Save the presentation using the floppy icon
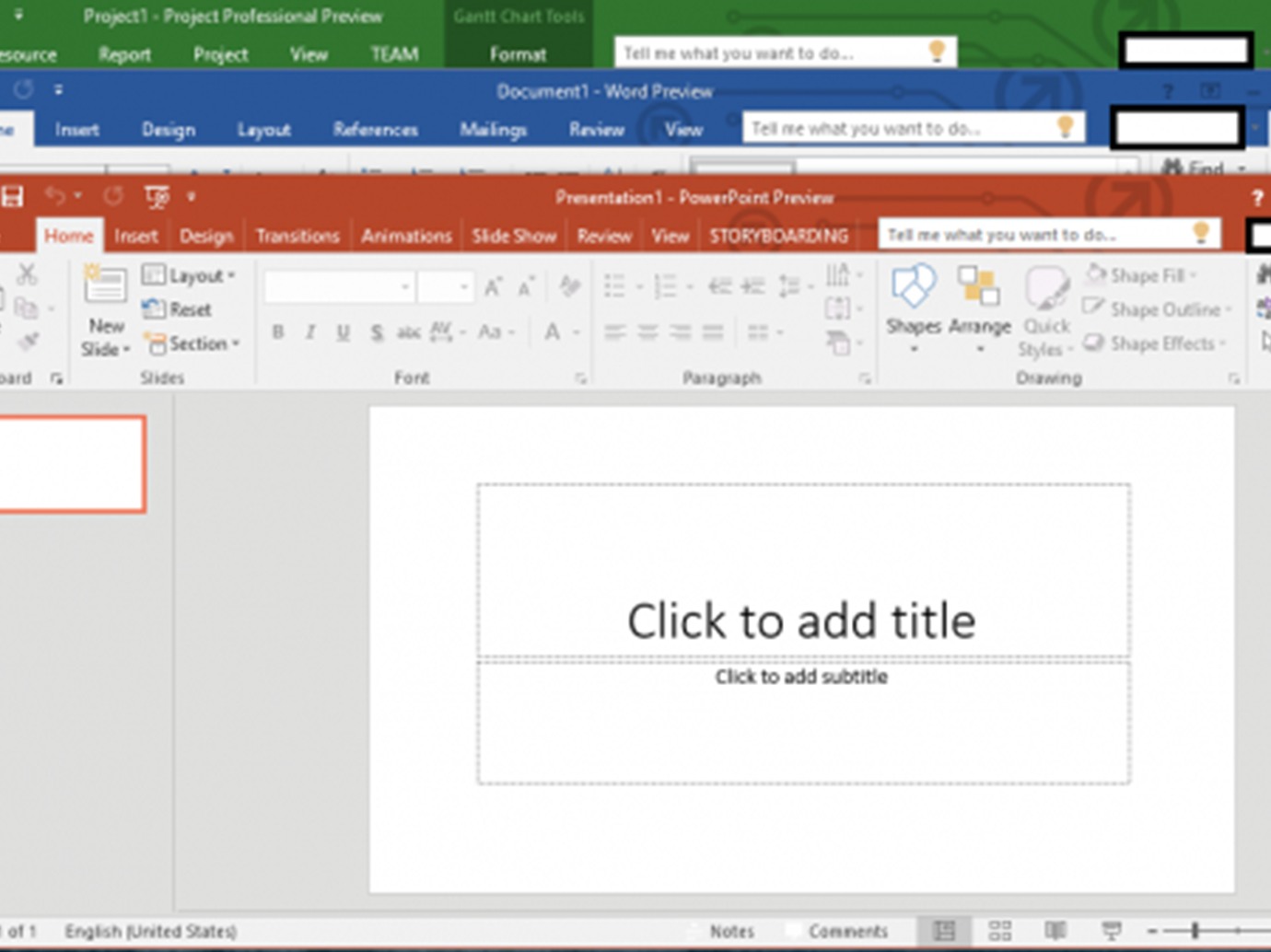Viewport: 1271px width, 952px height. [12, 196]
